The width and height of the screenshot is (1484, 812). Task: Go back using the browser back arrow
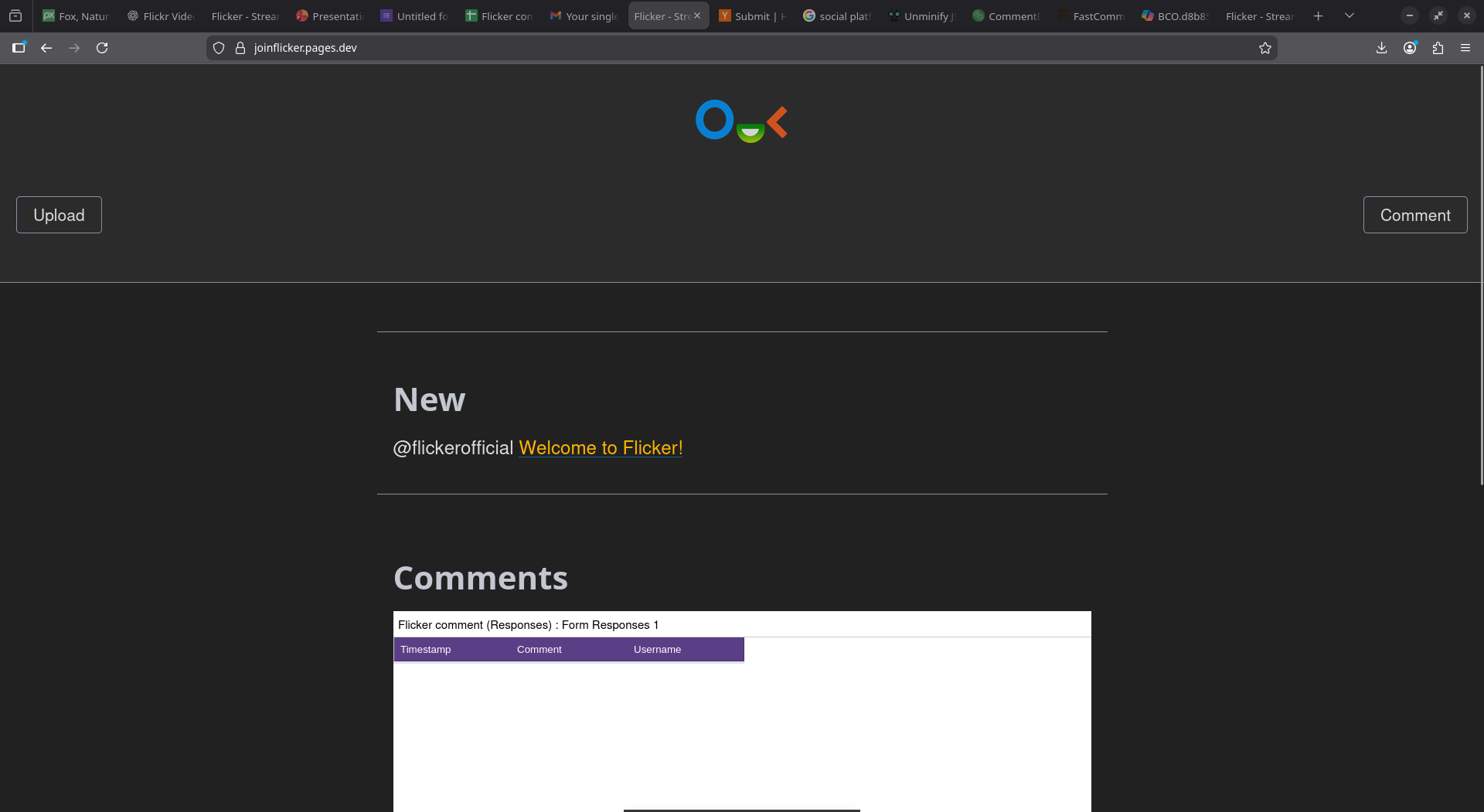(x=46, y=48)
